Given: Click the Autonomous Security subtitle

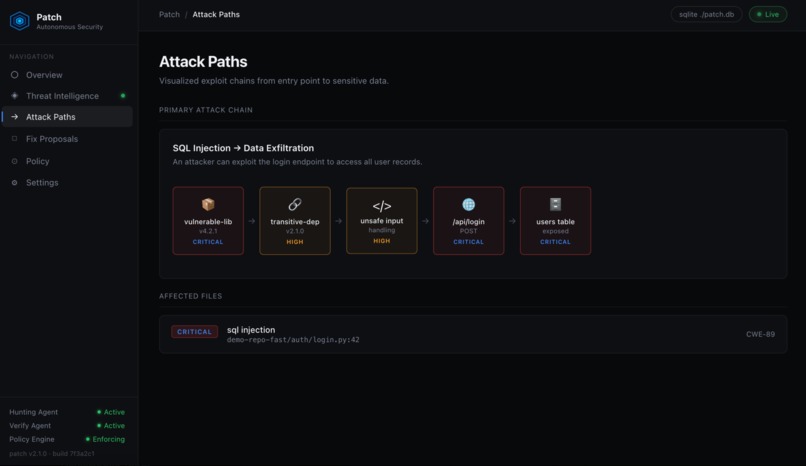Looking at the screenshot, I should 69,27.
